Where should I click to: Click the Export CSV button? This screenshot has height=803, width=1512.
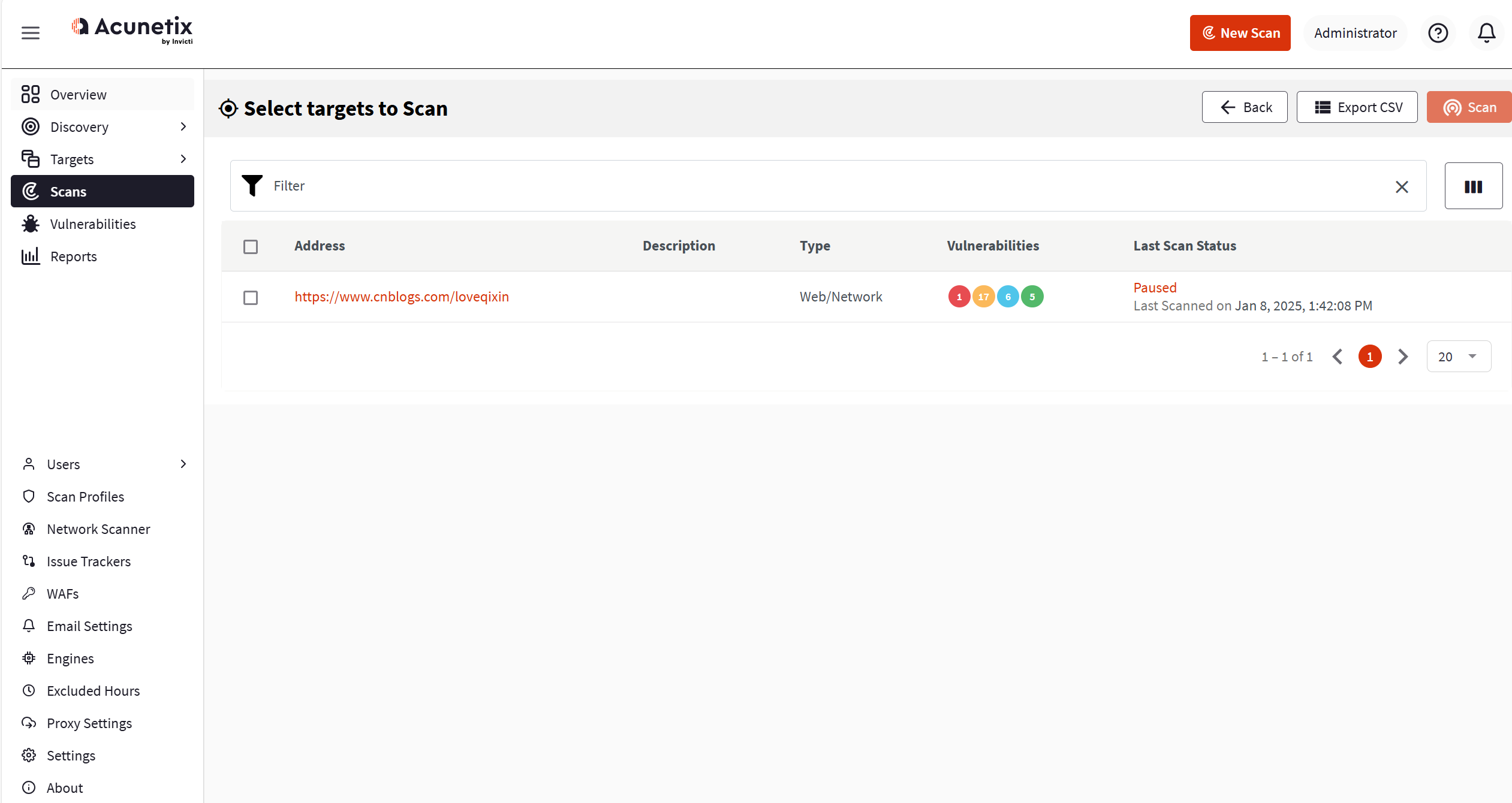pyautogui.click(x=1357, y=108)
